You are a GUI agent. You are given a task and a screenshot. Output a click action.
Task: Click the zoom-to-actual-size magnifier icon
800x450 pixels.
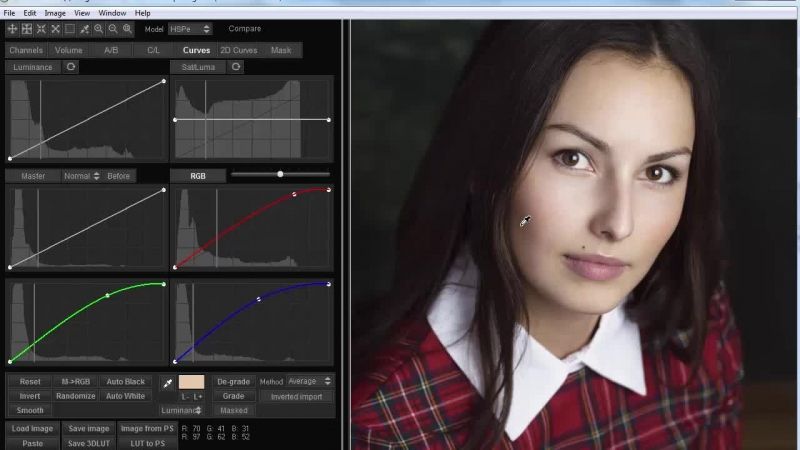click(127, 29)
